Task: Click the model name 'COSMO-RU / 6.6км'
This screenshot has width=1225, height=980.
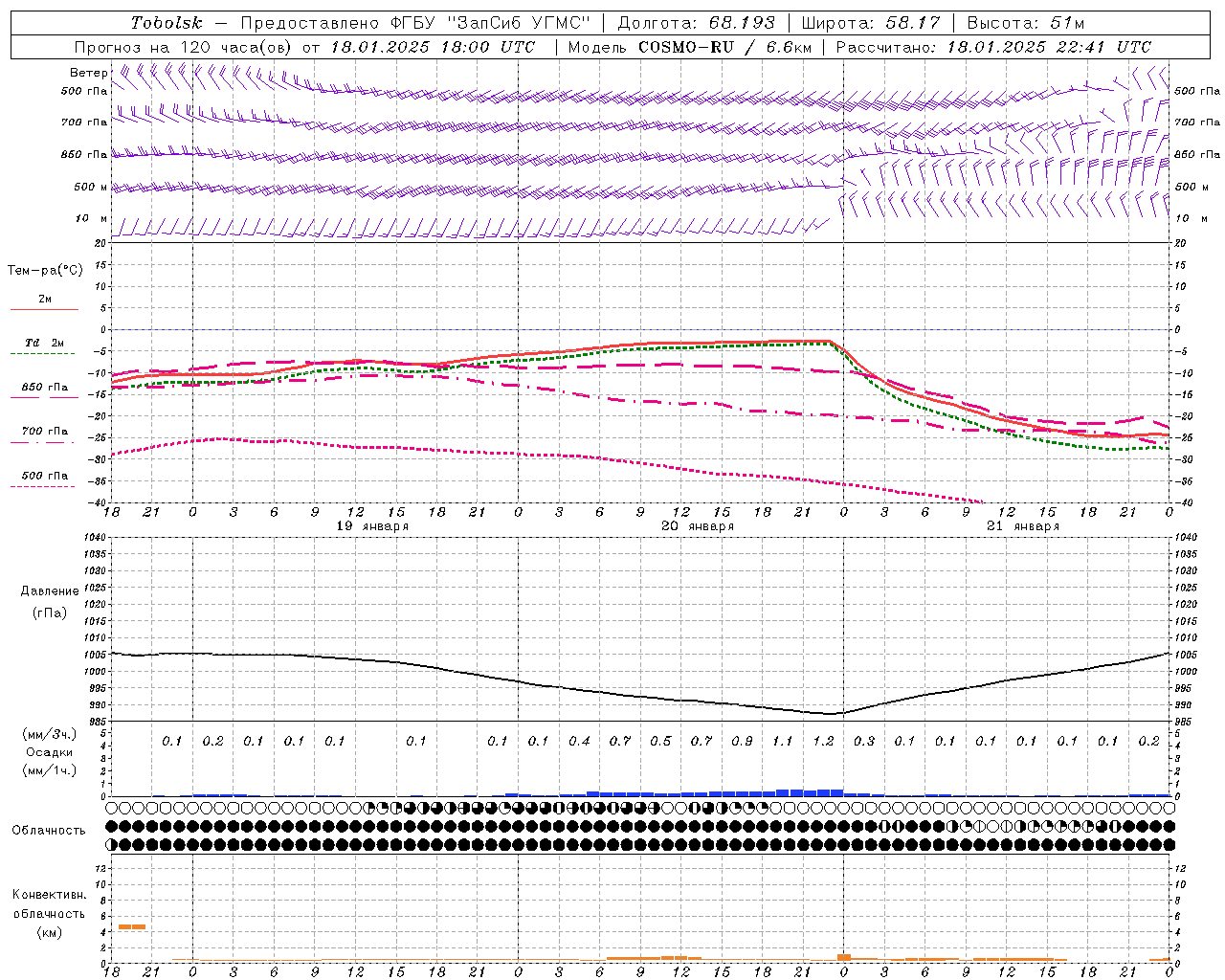Action: (724, 47)
